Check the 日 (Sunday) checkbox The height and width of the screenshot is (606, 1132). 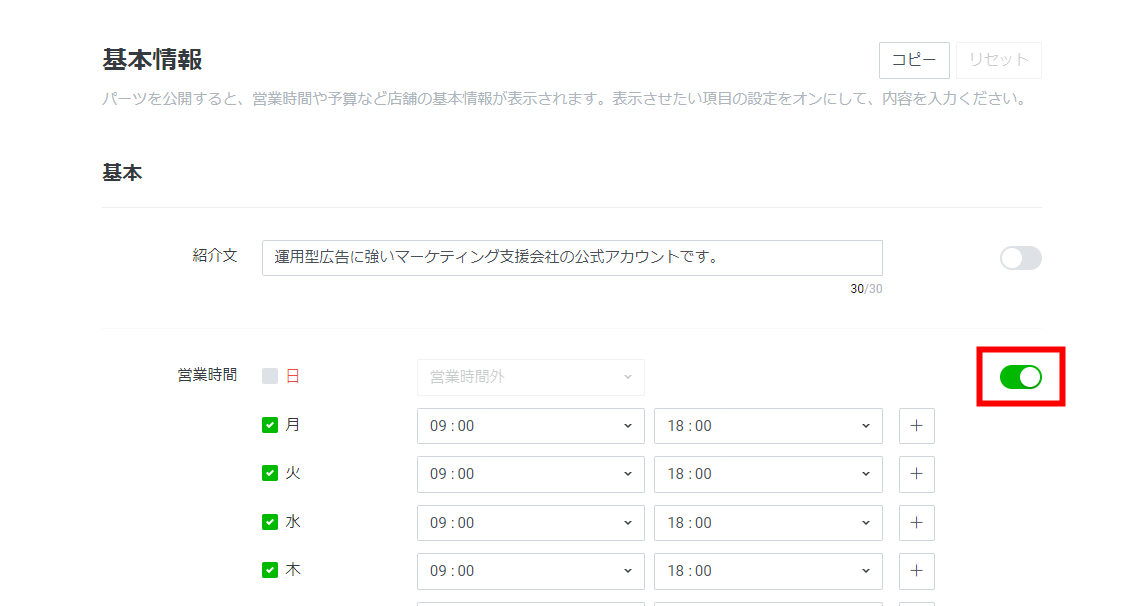[x=270, y=377]
